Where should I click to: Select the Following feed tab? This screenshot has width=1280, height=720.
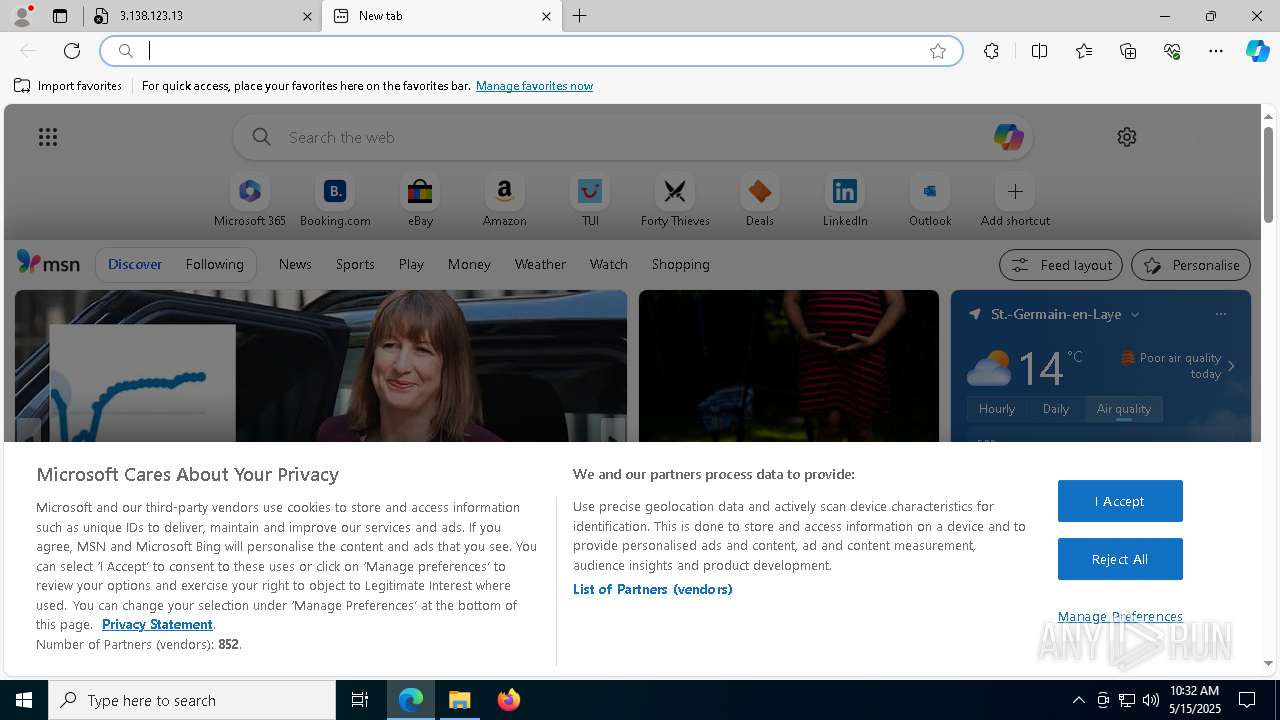tap(214, 264)
